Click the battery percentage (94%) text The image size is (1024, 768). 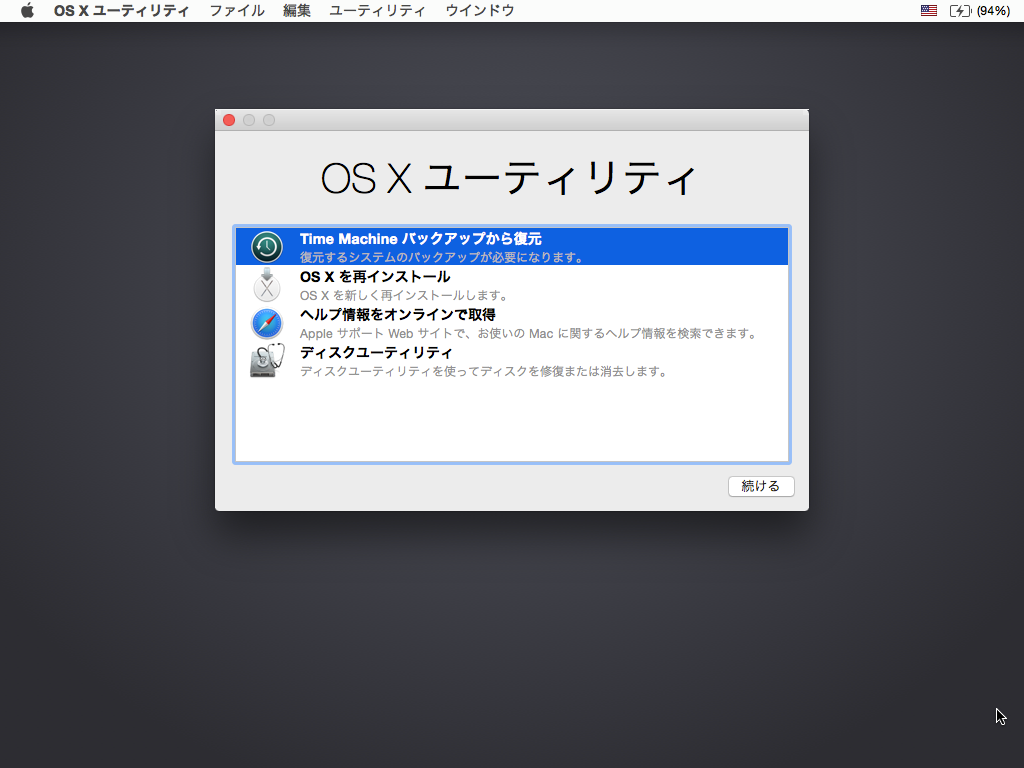[x=993, y=10]
